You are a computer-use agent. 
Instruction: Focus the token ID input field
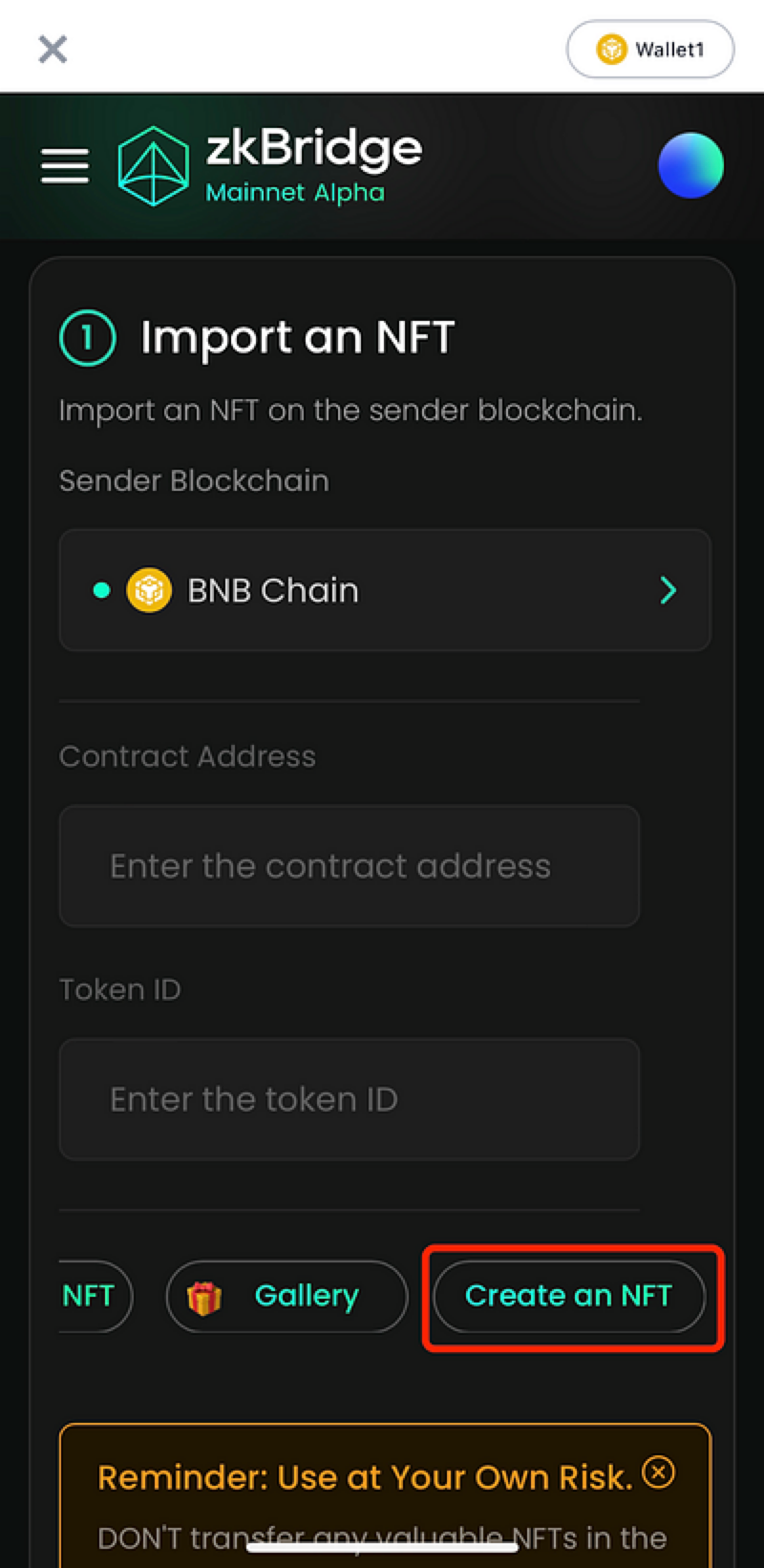pos(350,1099)
